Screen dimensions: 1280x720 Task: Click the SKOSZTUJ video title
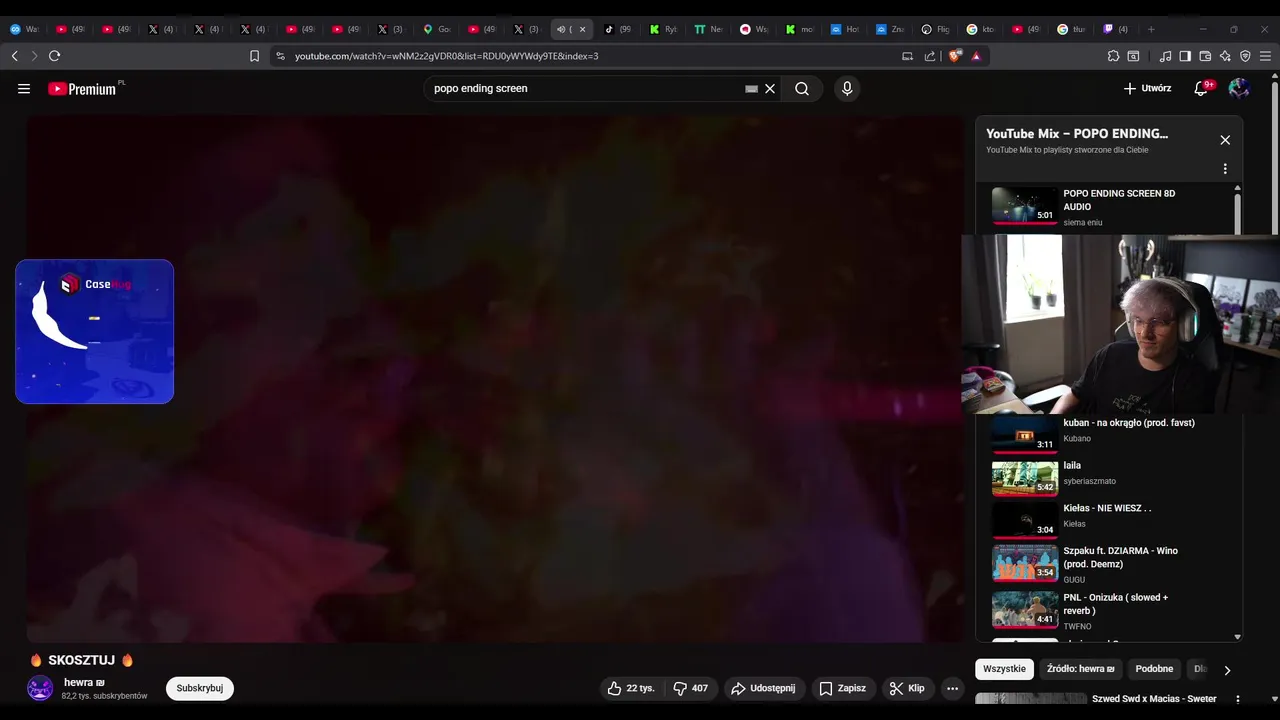tap(81, 660)
